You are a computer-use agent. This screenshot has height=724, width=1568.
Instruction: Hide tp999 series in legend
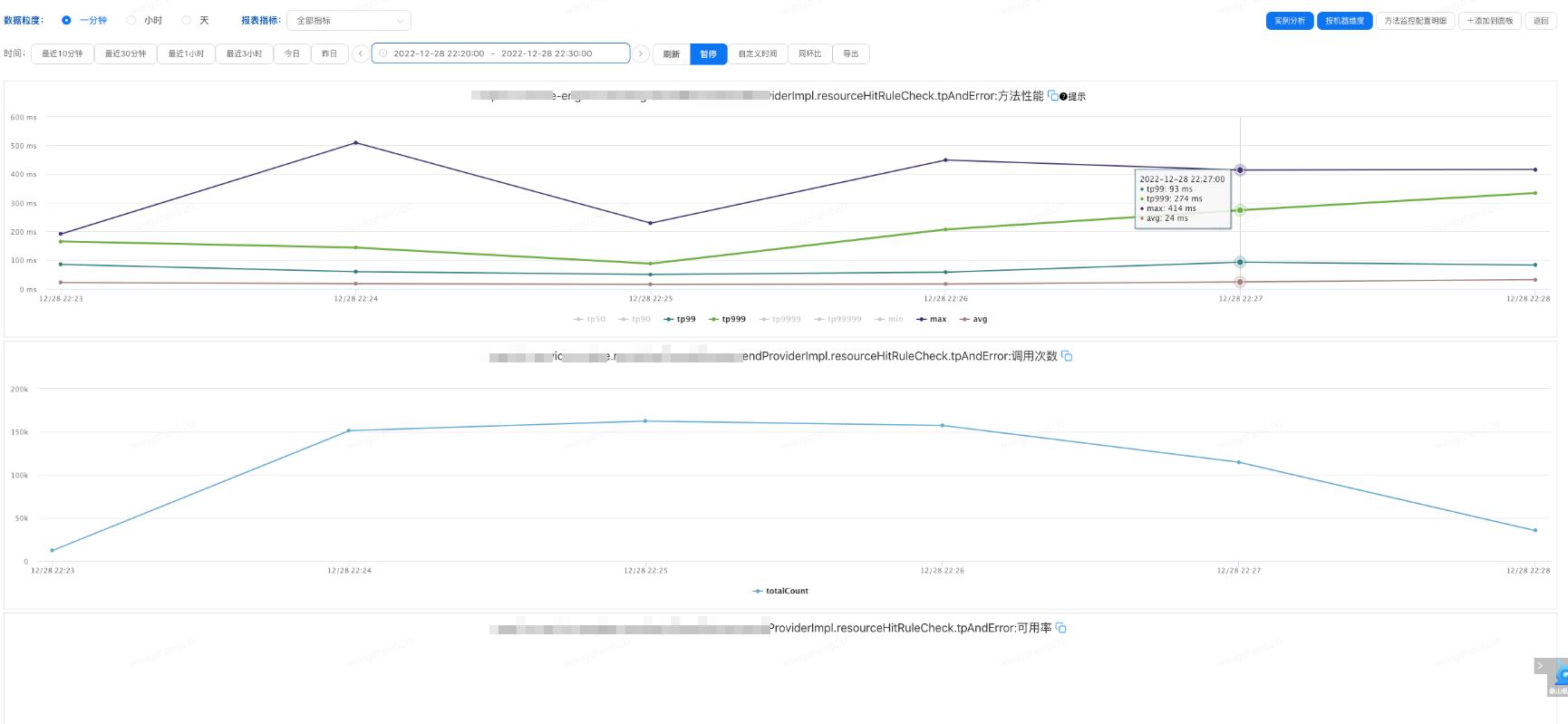(x=728, y=319)
